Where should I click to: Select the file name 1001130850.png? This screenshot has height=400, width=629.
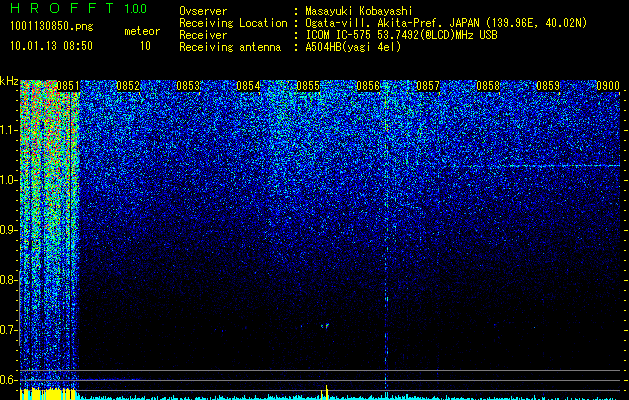[x=51, y=26]
